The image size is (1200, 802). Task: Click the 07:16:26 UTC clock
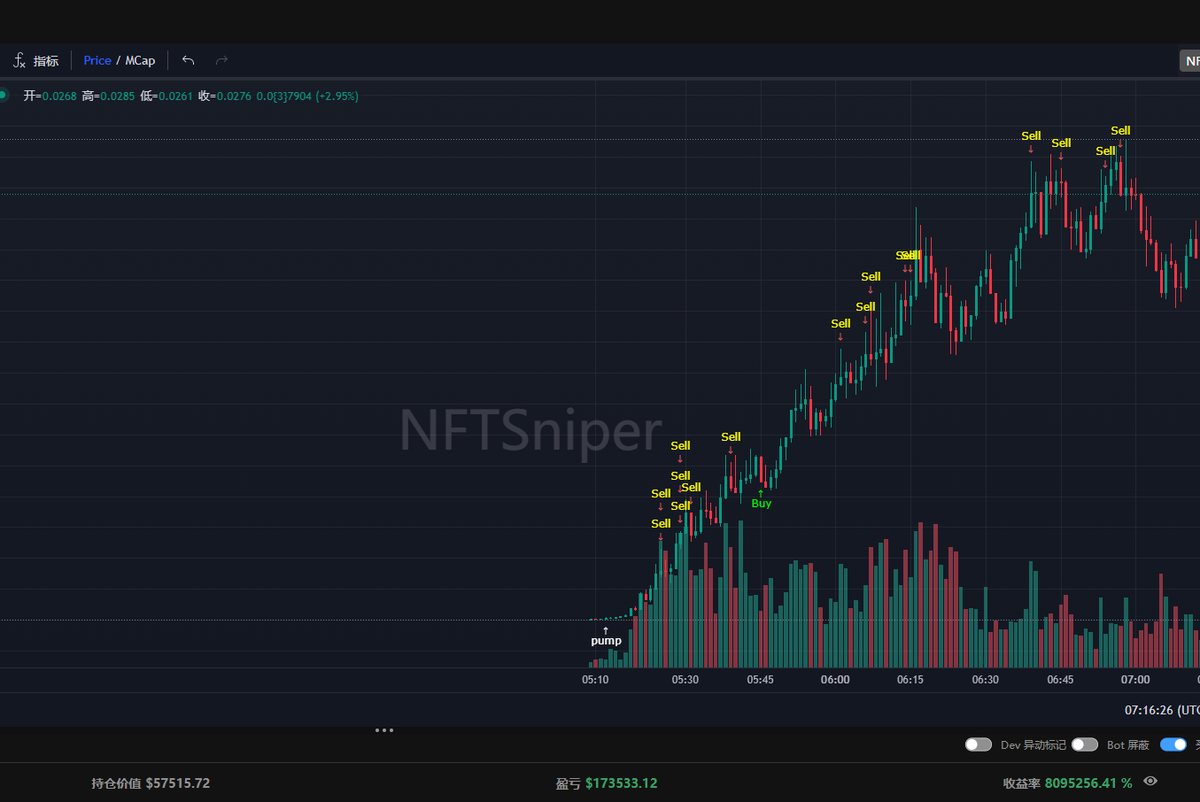[x=1162, y=710]
